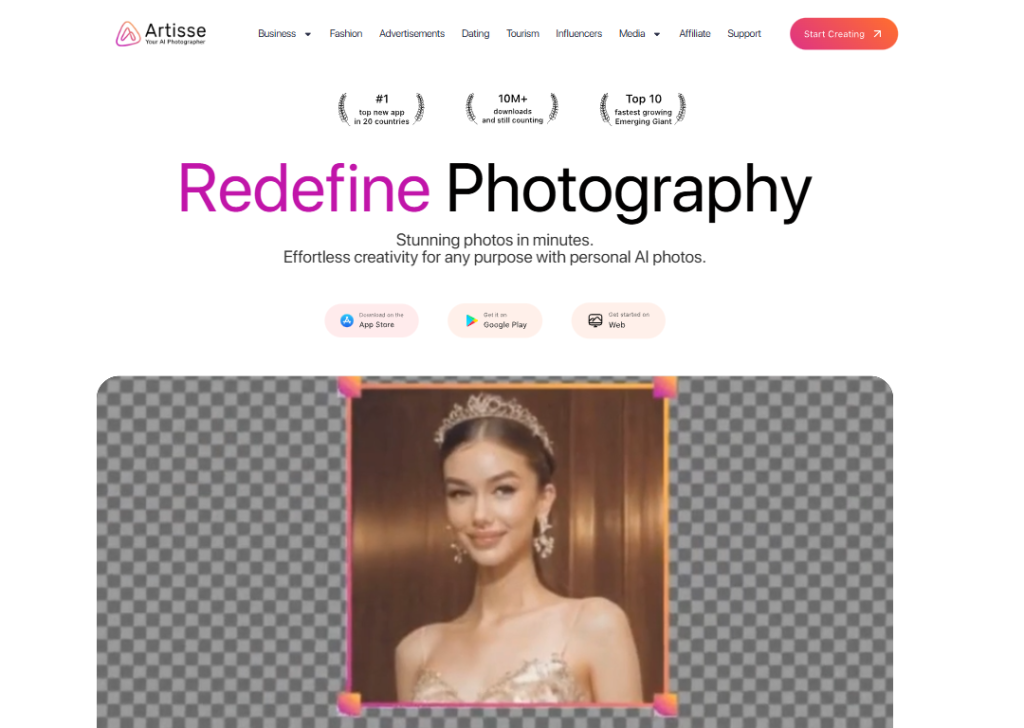Open the Dating page from navigation
Image resolution: width=1024 pixels, height=728 pixels.
click(x=475, y=33)
